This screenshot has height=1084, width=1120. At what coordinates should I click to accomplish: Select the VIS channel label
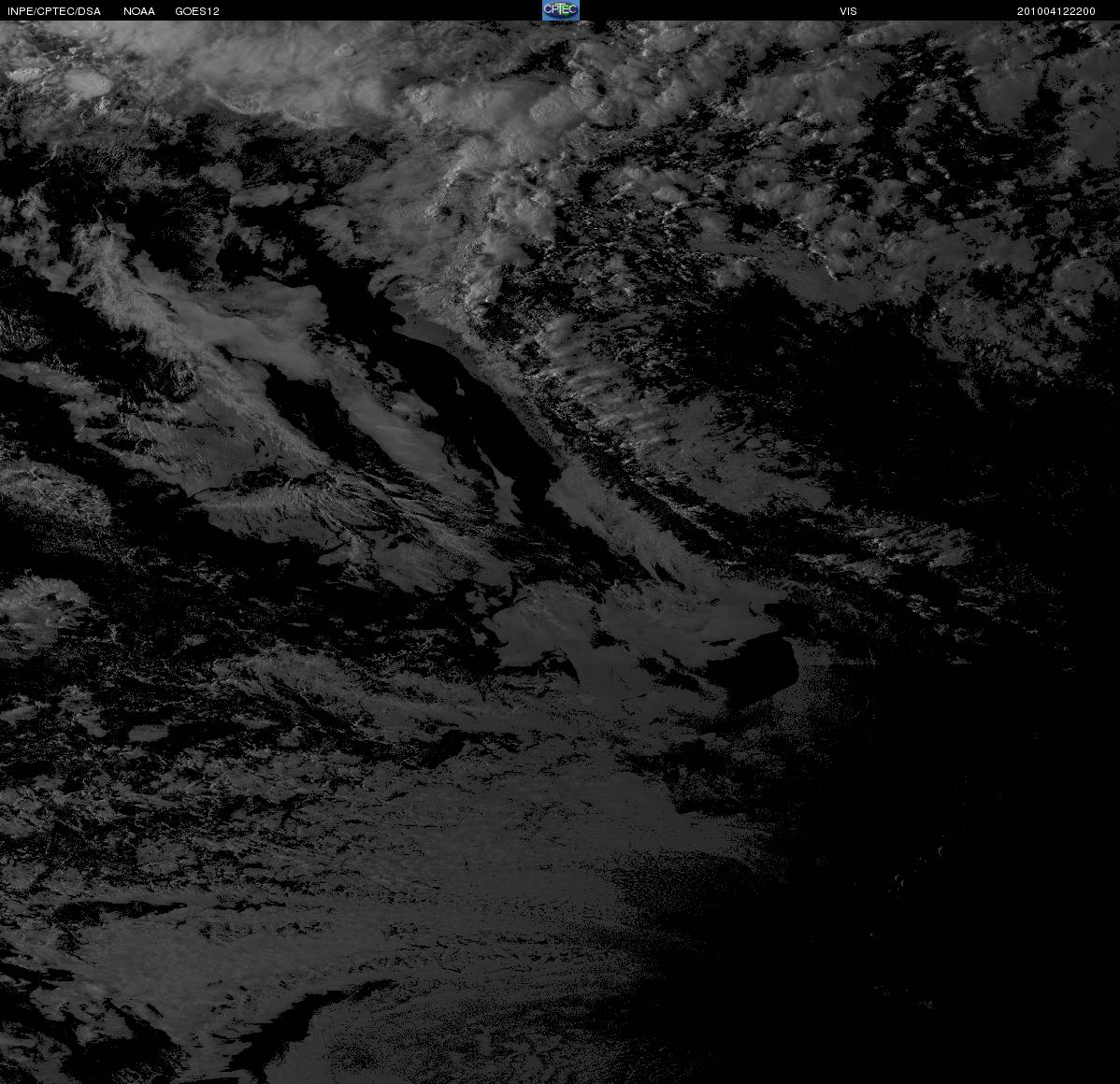[848, 11]
